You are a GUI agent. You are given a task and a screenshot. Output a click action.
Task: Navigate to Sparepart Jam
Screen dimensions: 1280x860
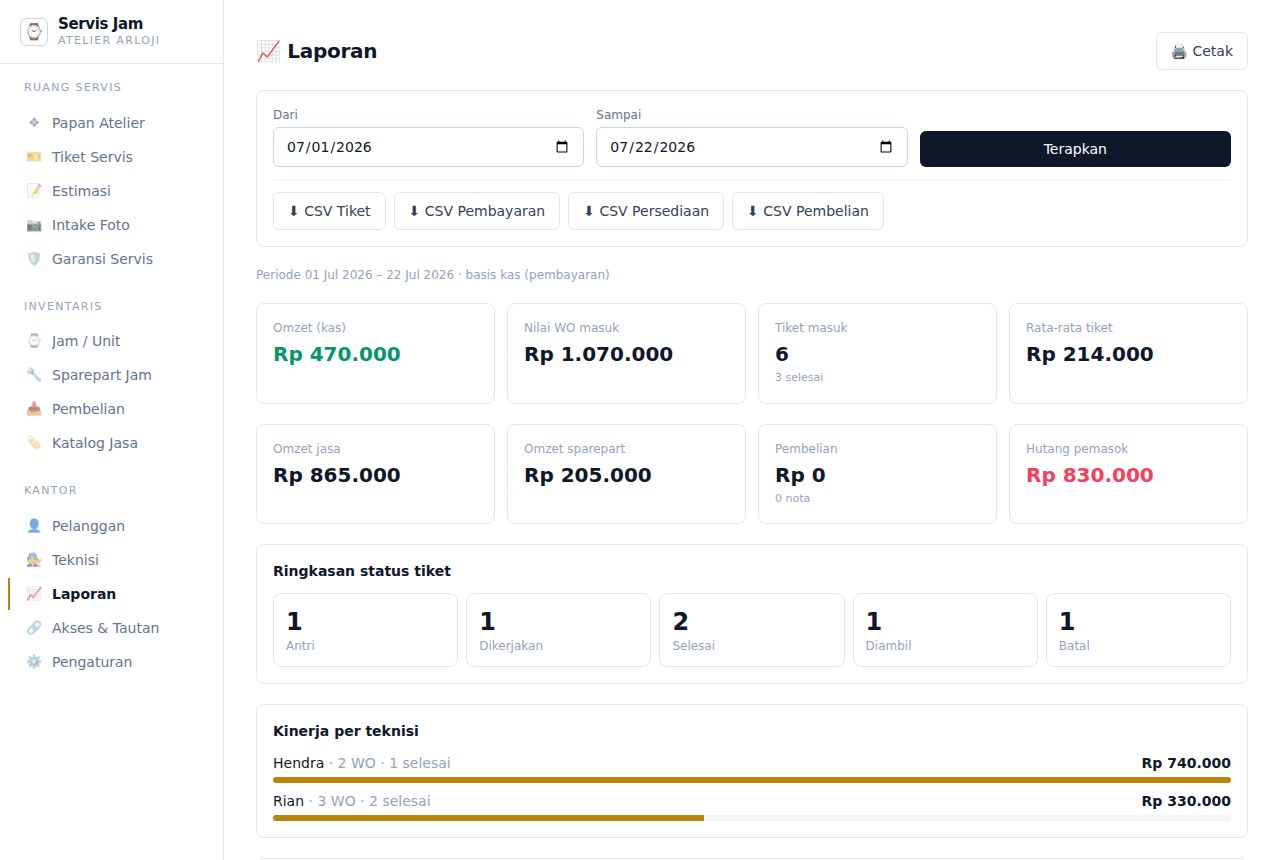click(x=112, y=375)
